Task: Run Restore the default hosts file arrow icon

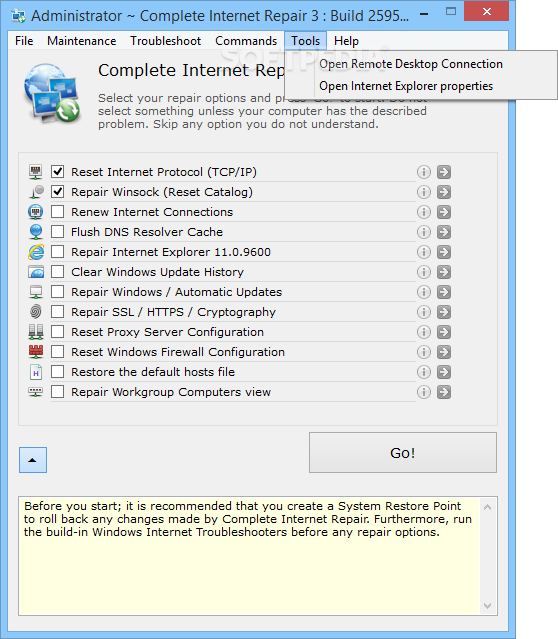Action: pos(444,372)
